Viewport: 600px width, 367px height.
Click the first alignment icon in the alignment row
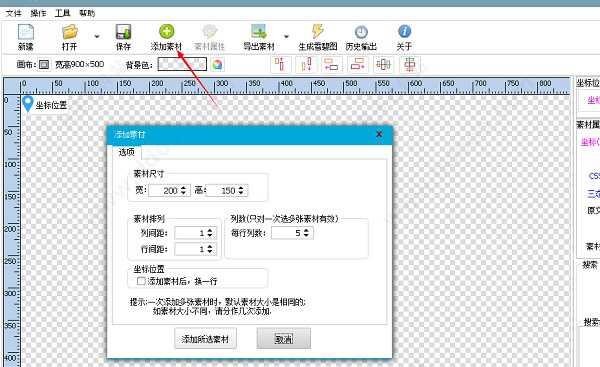pos(280,64)
